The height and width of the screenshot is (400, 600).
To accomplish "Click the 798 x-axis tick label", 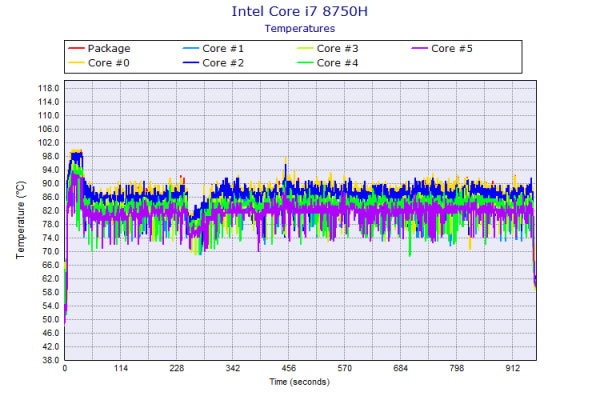I will pyautogui.click(x=457, y=368).
